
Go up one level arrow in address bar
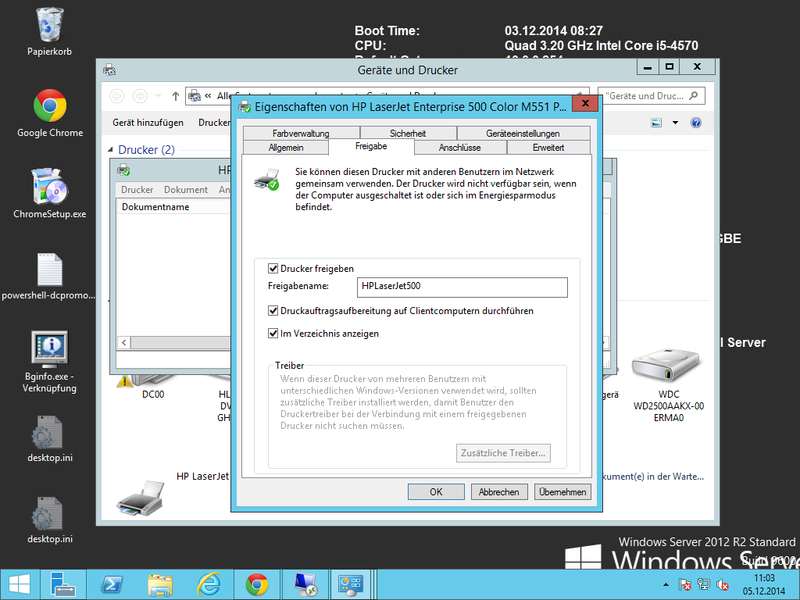175,96
